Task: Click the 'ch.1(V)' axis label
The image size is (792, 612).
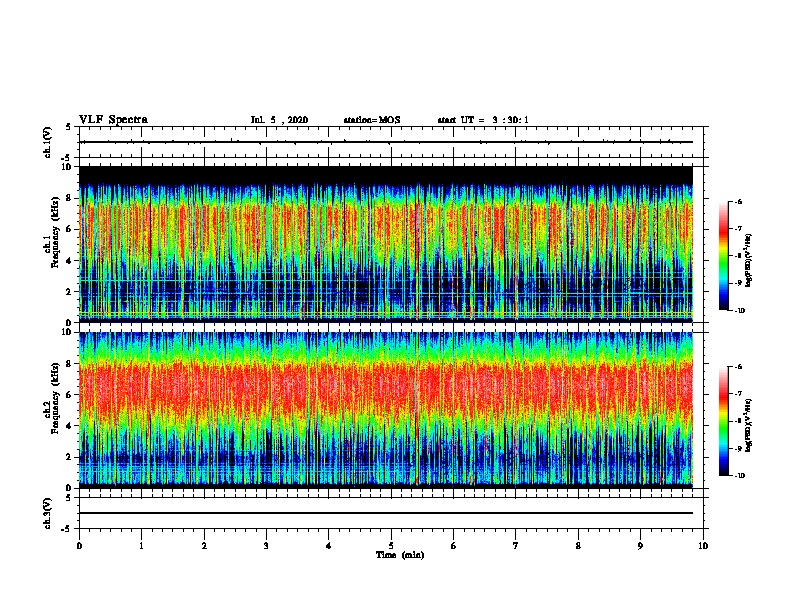Action: [x=48, y=142]
